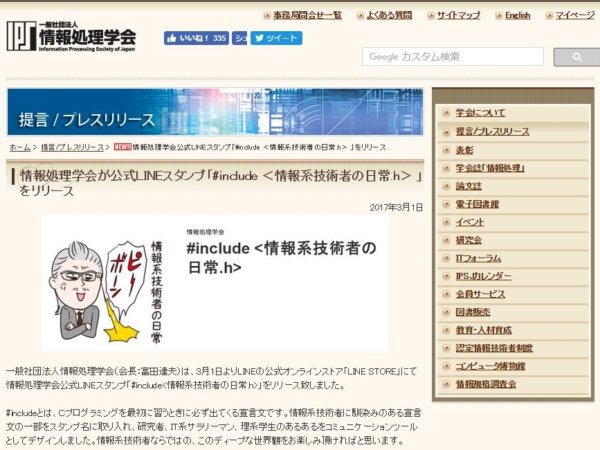Screen dimensions: 600x450
Task: Click the Google カスタム検索 search field
Action: (453, 57)
